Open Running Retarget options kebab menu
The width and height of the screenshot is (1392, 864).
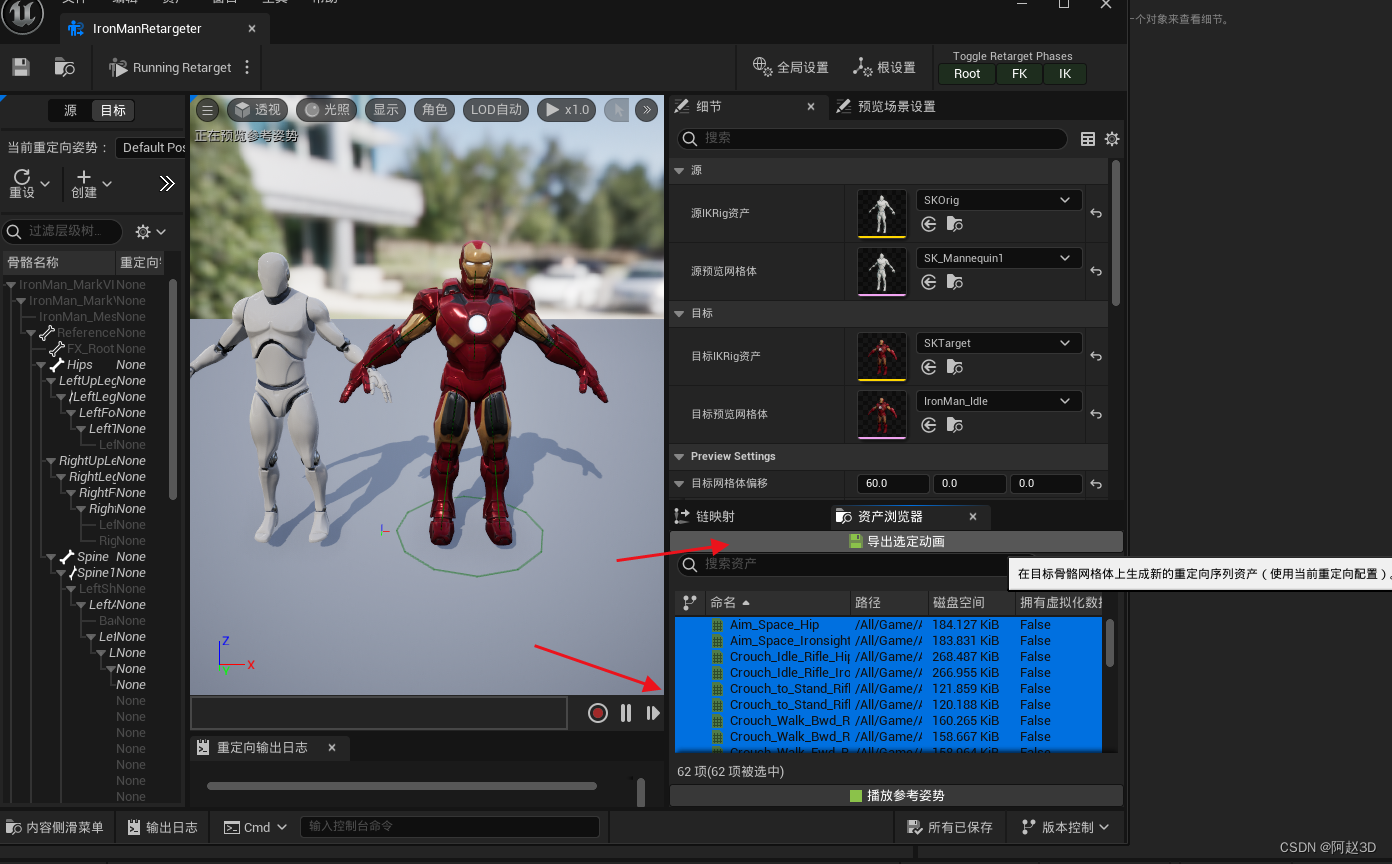(247, 68)
